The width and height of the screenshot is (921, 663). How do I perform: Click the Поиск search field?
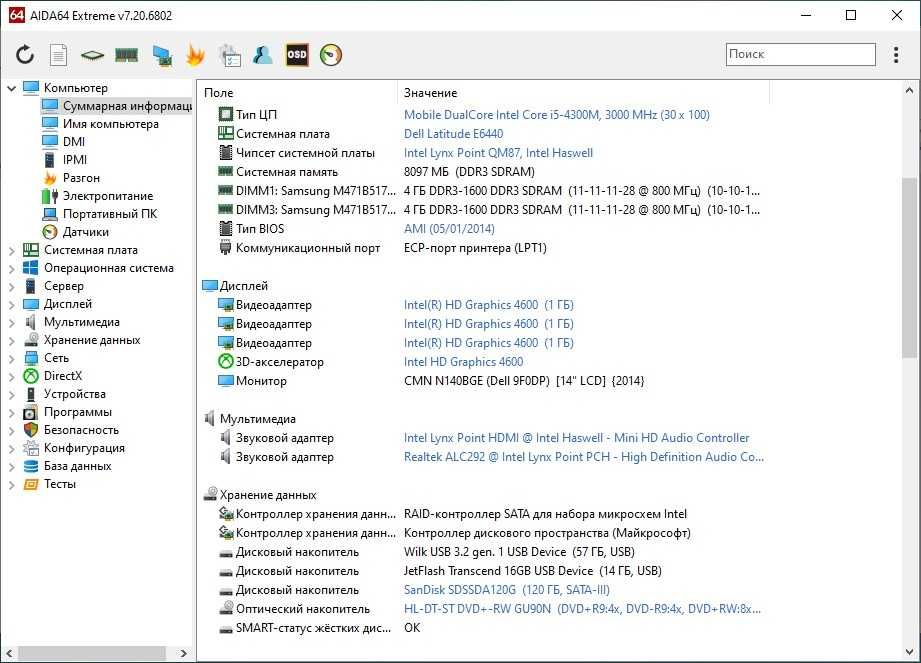tap(800, 54)
